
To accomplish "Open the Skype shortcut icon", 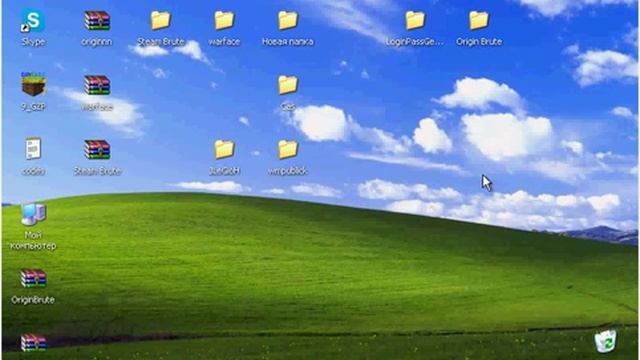I will pyautogui.click(x=33, y=20).
